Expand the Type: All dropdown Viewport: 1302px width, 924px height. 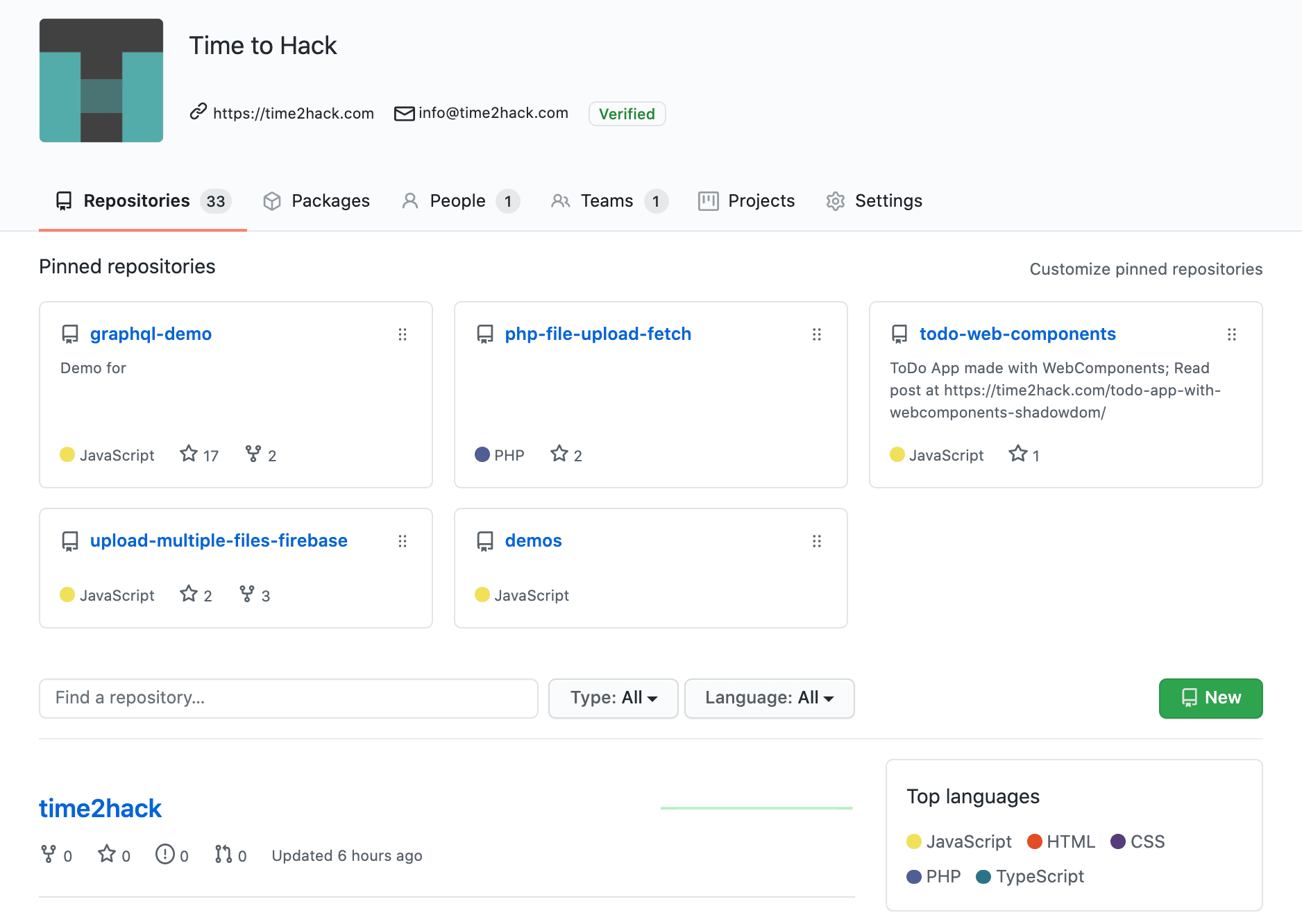tap(614, 698)
